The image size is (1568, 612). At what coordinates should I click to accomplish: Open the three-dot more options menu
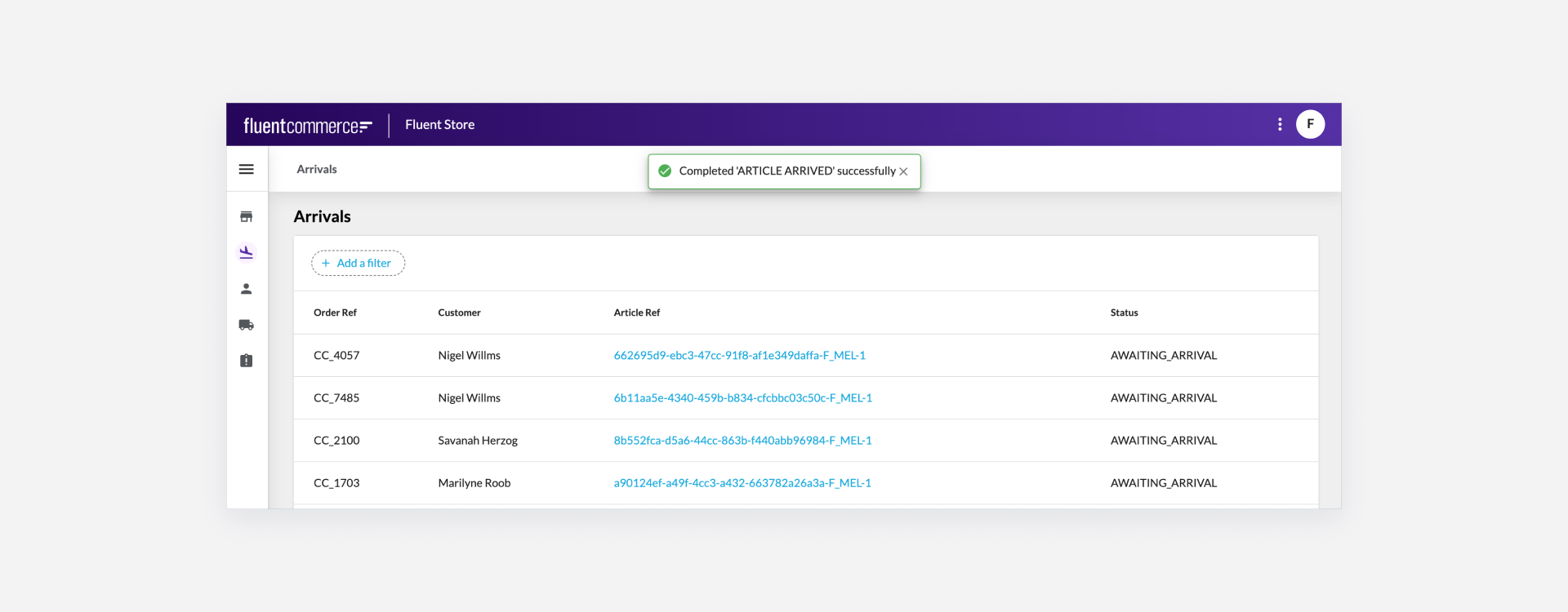[x=1280, y=125]
